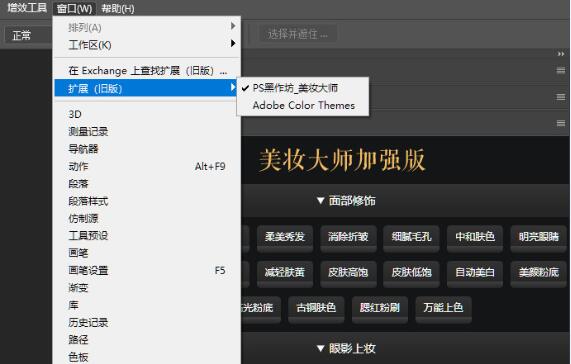The height and width of the screenshot is (364, 571).
Task: Click the 减轻肤黄 button
Action: [285, 273]
